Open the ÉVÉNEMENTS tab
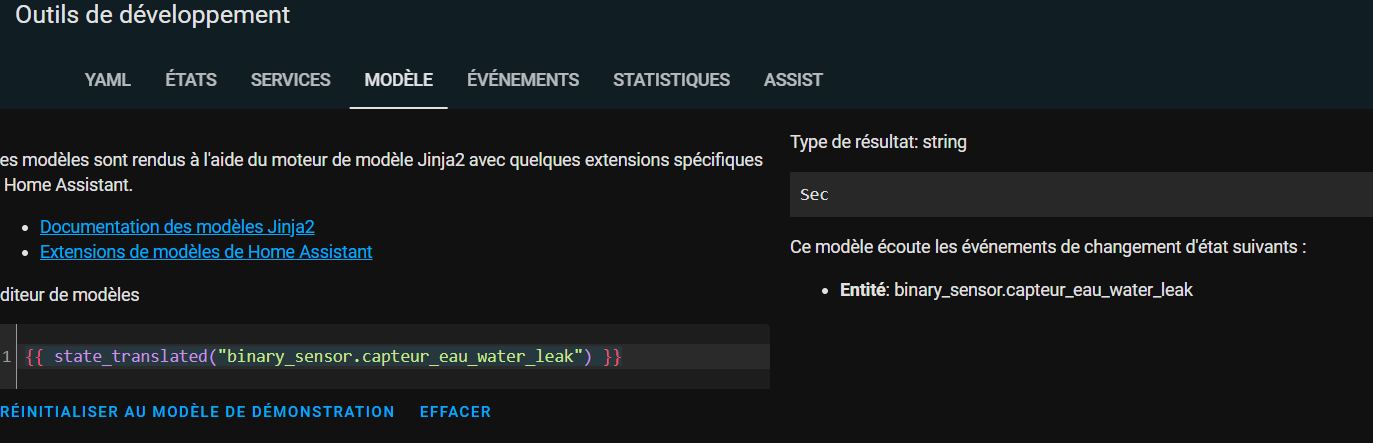 pos(523,80)
